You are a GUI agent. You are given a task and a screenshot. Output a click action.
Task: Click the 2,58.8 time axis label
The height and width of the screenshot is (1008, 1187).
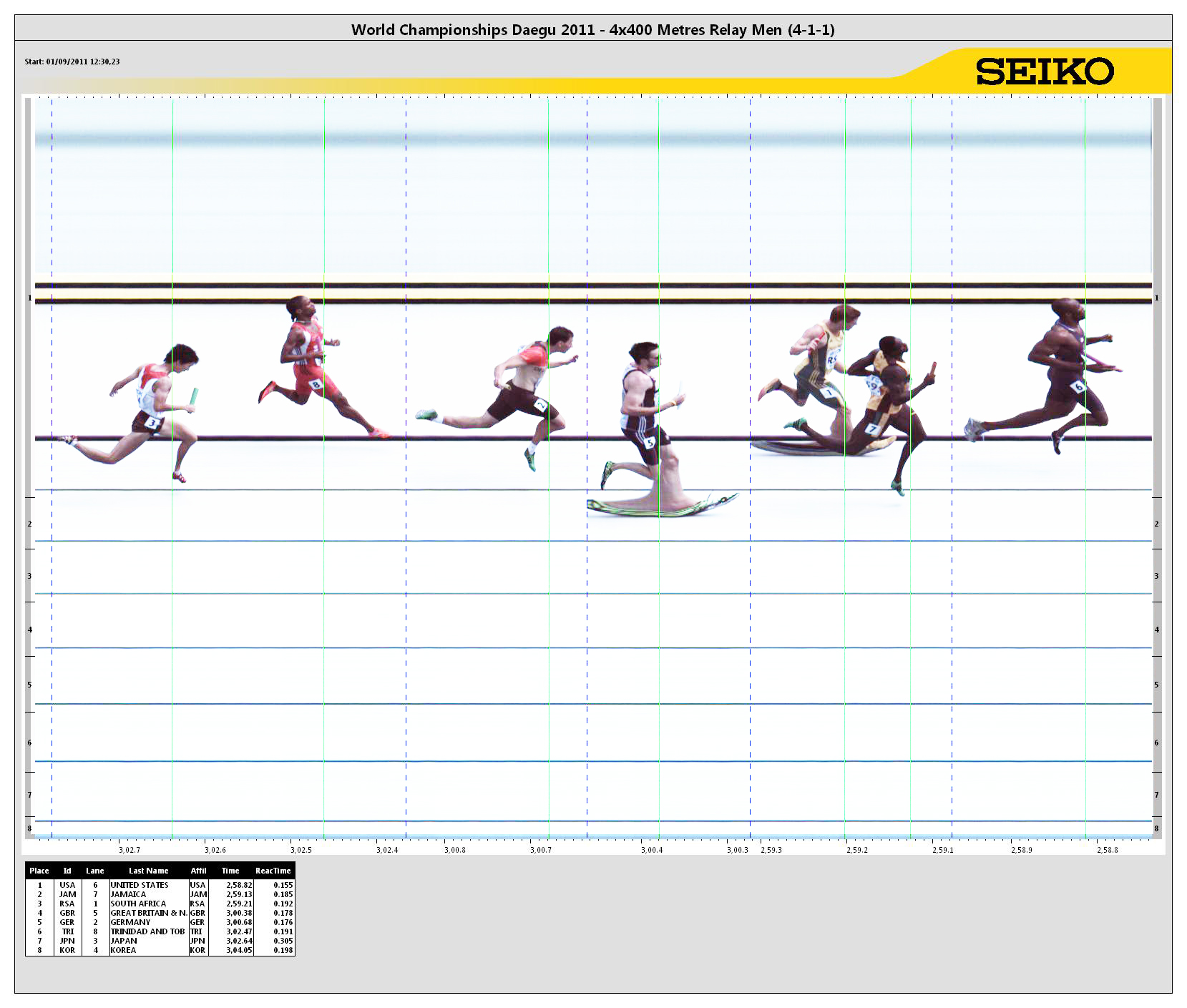click(x=1107, y=850)
